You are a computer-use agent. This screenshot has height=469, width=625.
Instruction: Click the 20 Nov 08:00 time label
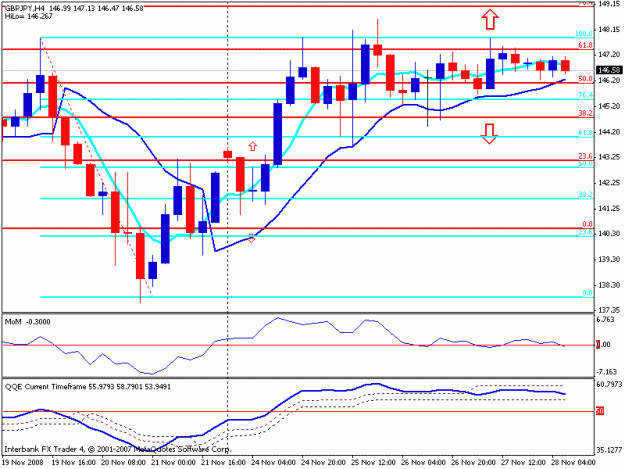click(124, 463)
